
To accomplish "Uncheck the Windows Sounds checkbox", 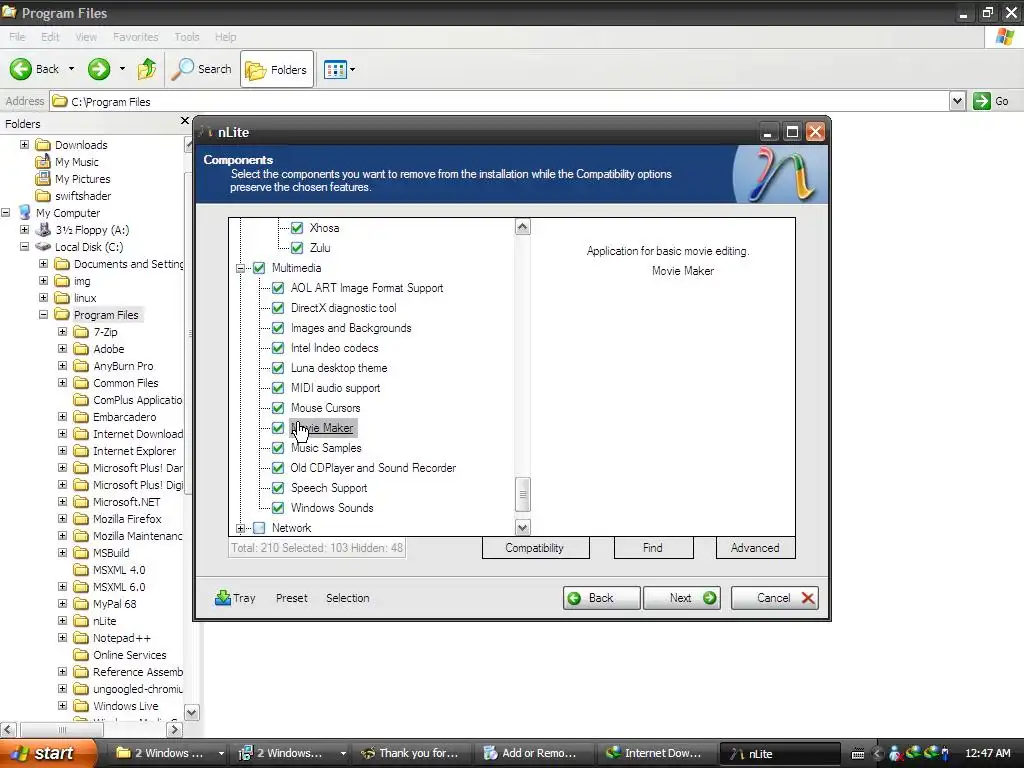I will point(278,507).
